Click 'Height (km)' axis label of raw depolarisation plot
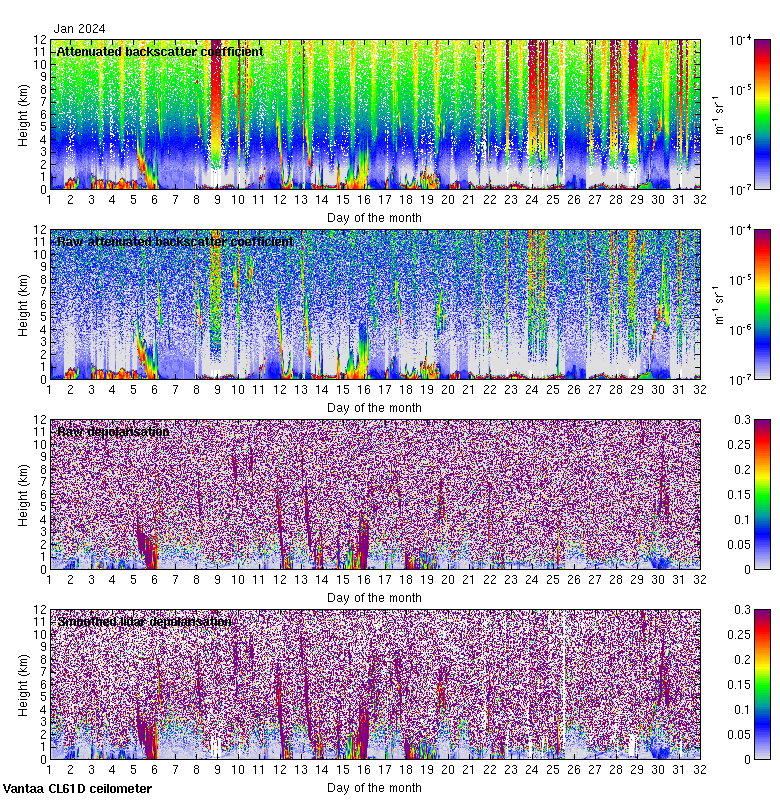780x800 pixels. tap(23, 495)
